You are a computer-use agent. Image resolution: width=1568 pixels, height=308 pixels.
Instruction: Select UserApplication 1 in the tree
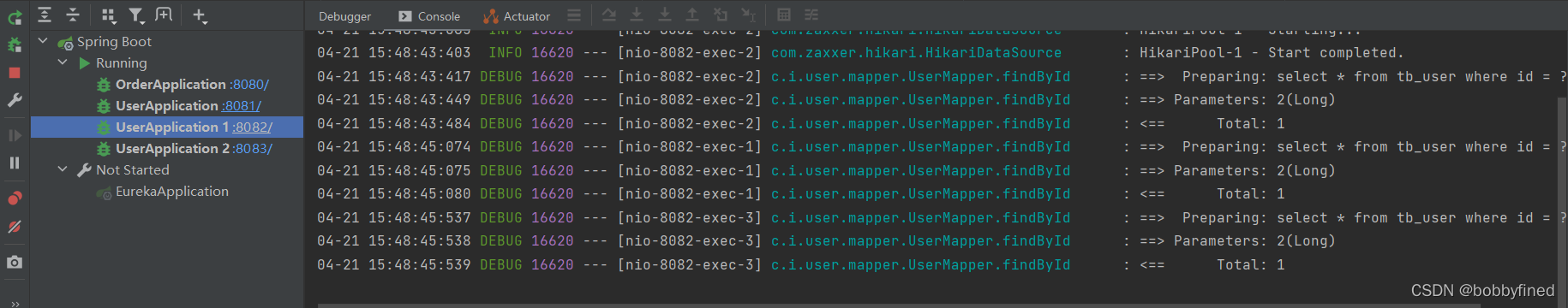tap(172, 127)
